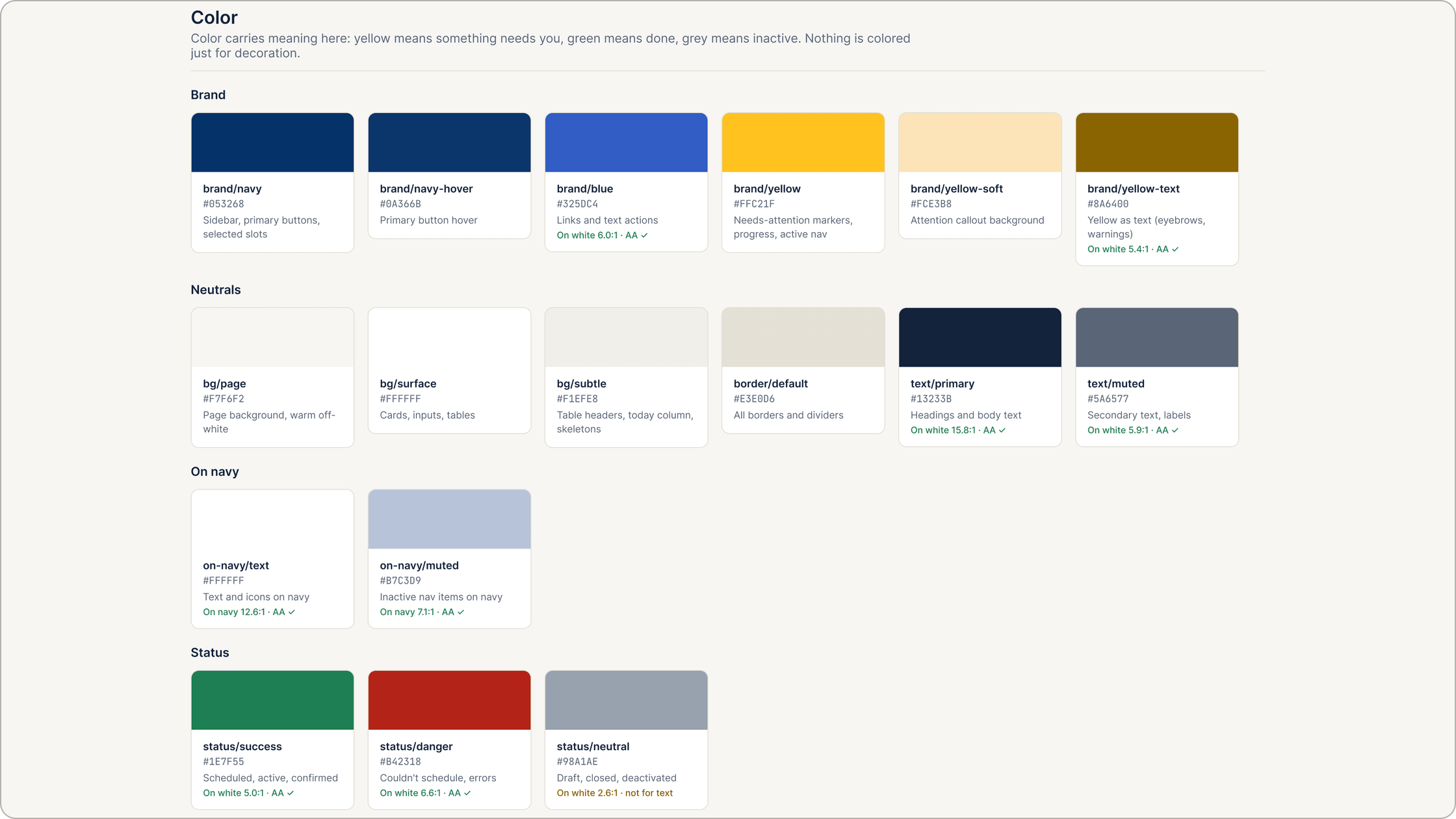Click 'On white 5.9:1 · AA' contrast note

coord(1132,430)
